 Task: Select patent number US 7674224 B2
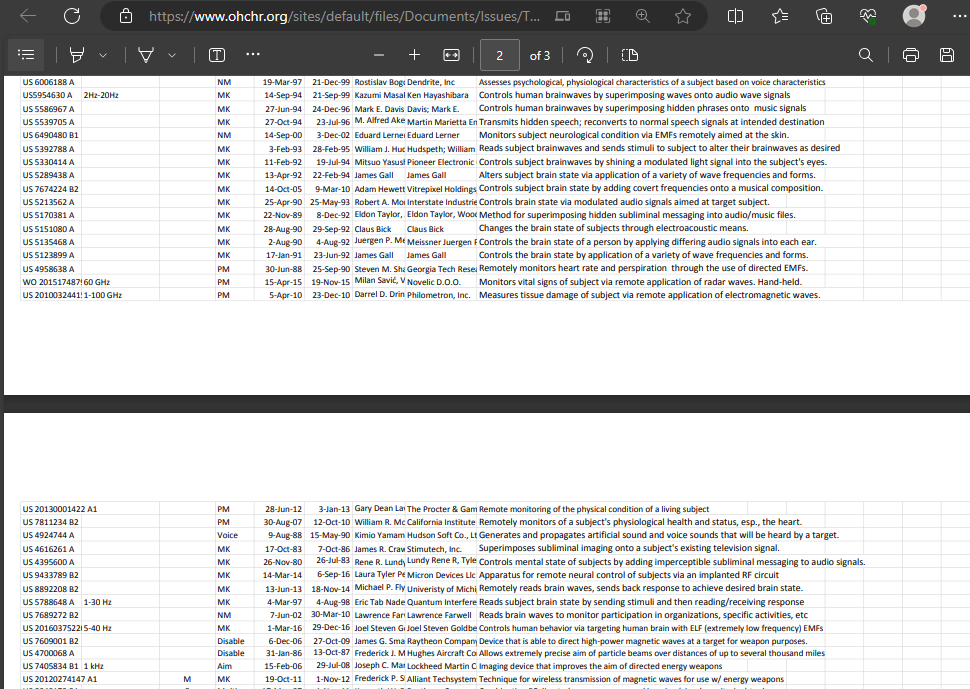pyautogui.click(x=51, y=189)
